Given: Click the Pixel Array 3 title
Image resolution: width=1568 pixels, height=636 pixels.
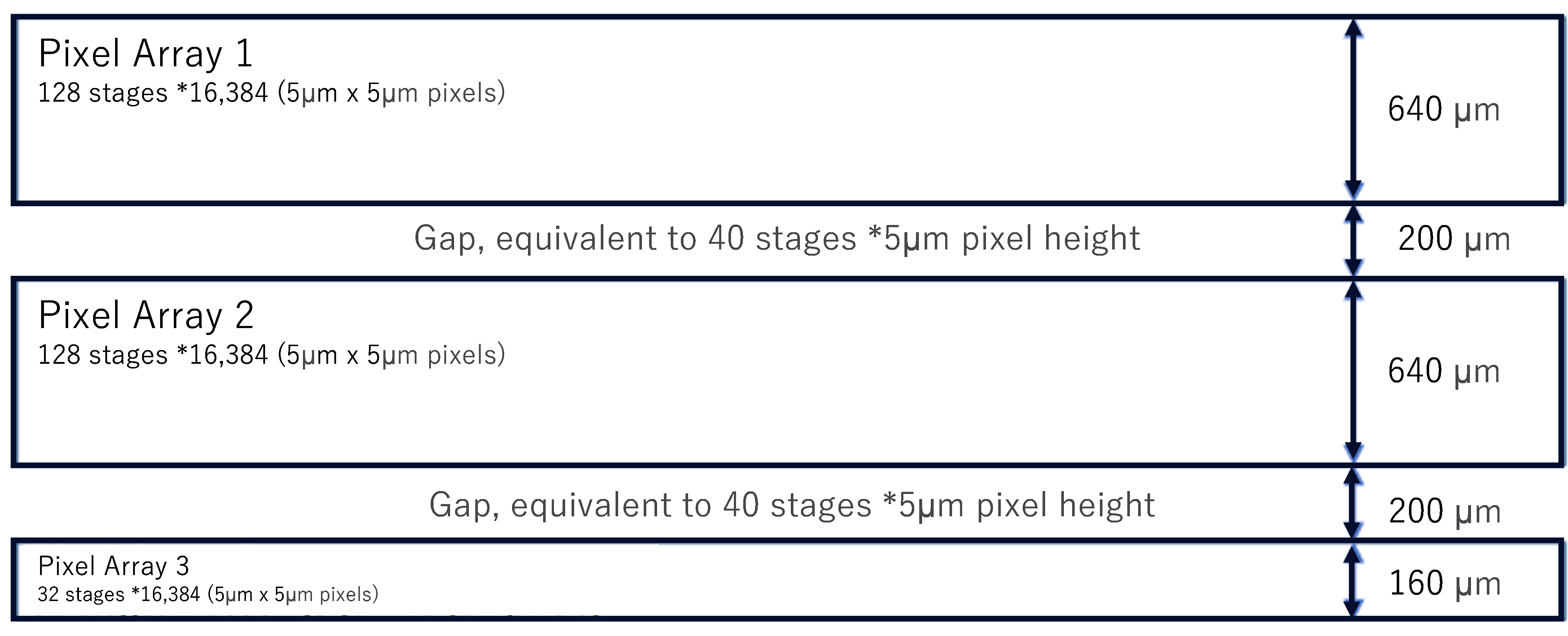Looking at the screenshot, I should coord(114,566).
